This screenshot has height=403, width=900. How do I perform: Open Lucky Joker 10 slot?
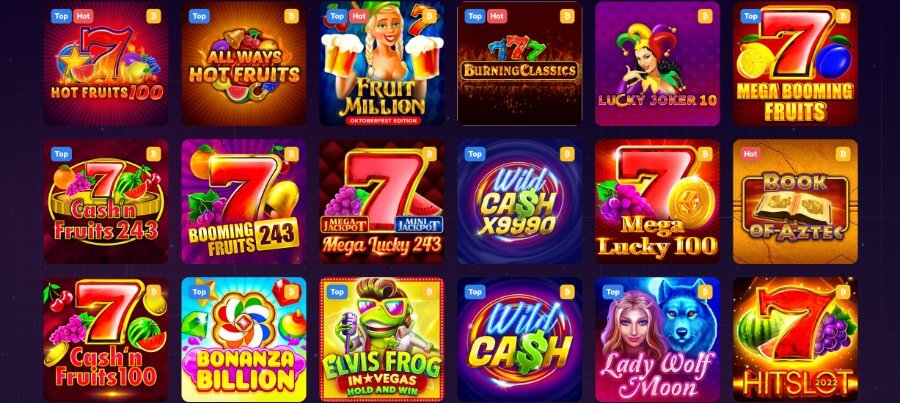pyautogui.click(x=657, y=63)
